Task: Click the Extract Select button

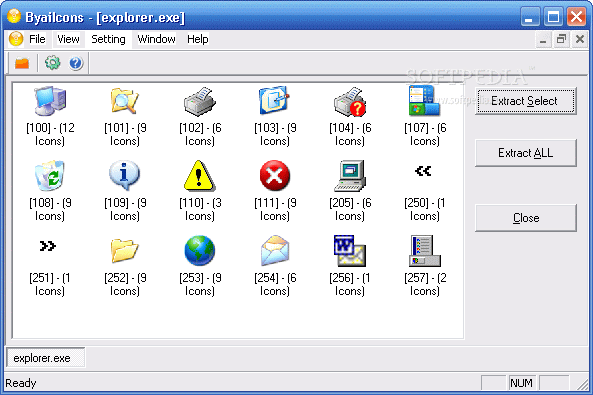Action: pos(526,101)
